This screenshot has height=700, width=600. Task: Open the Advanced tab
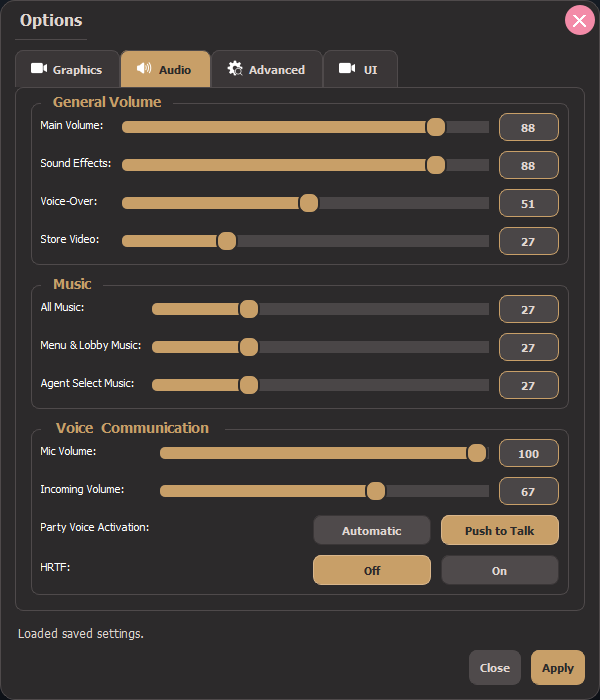(267, 69)
